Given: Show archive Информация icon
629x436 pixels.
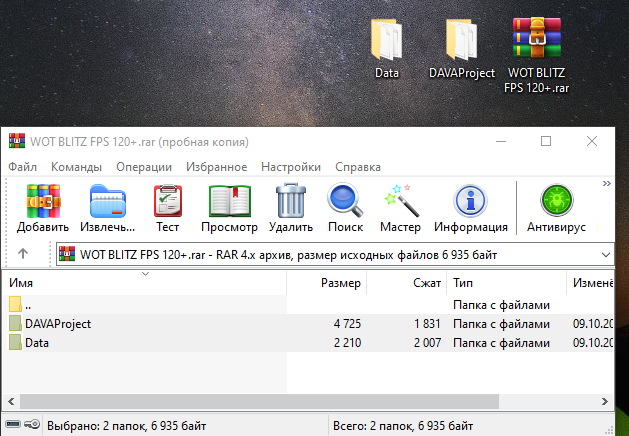Looking at the screenshot, I should (470, 201).
